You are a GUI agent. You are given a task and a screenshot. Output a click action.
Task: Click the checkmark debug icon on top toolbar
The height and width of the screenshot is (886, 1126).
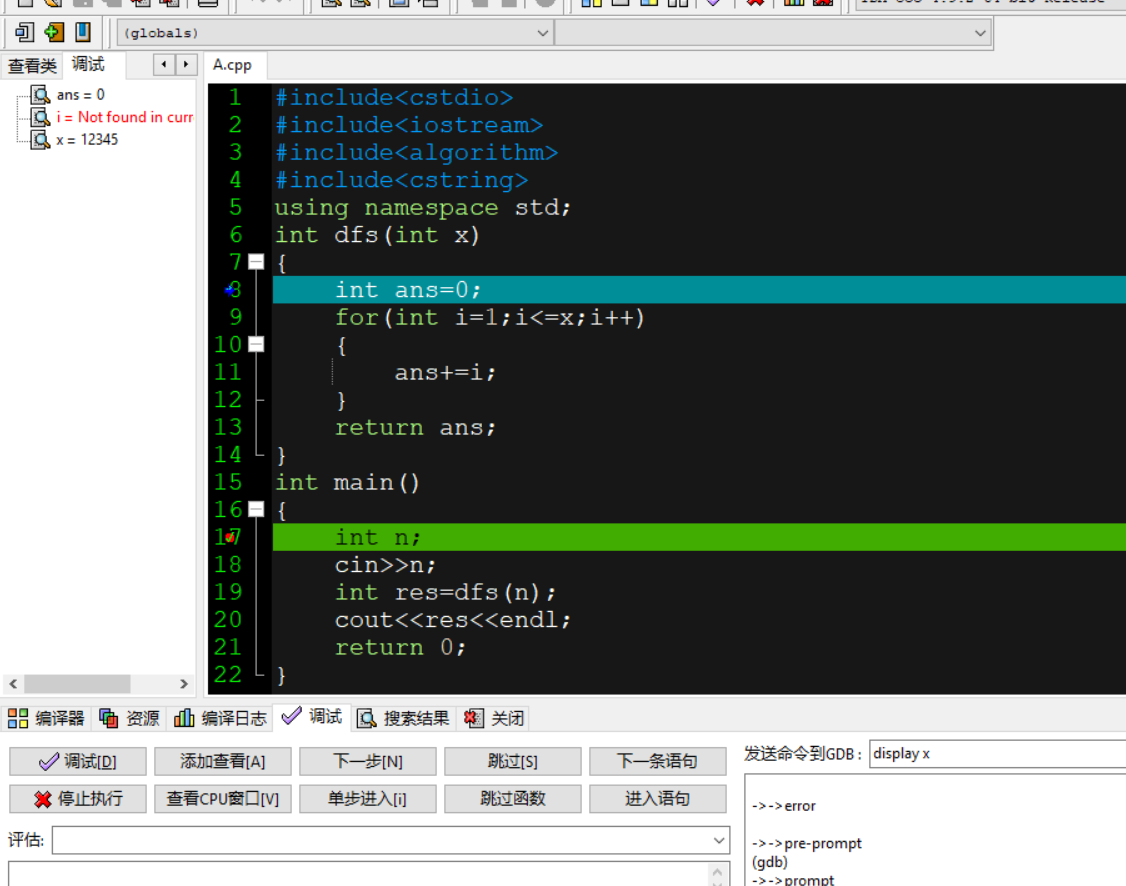714,4
